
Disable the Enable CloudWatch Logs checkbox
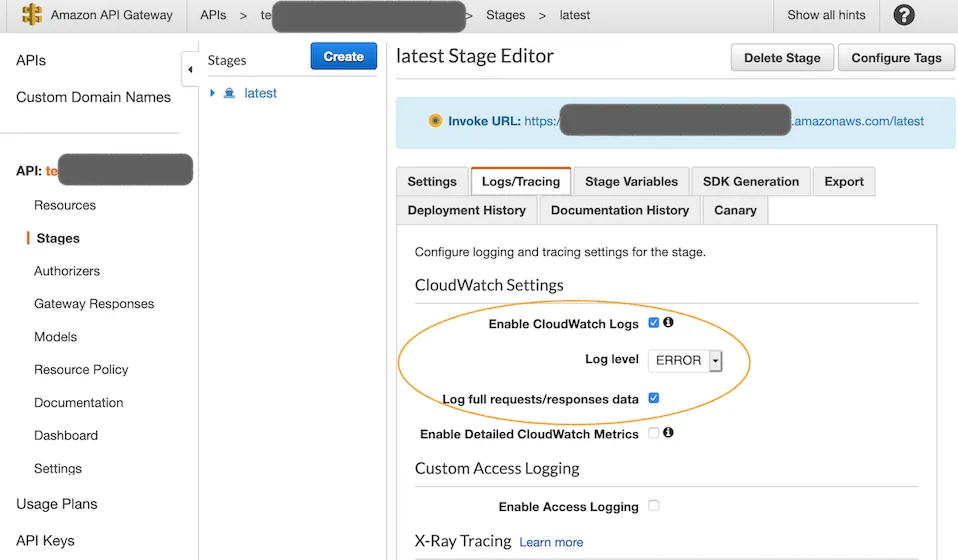[654, 322]
